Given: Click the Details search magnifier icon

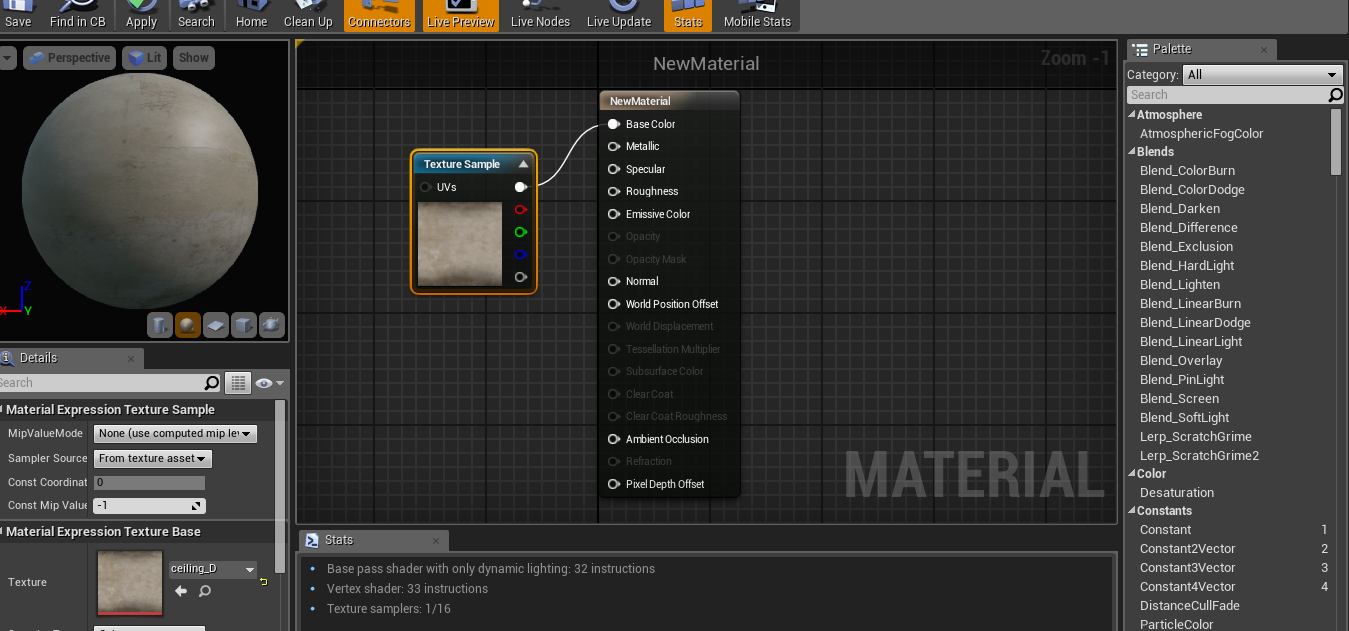Looking at the screenshot, I should pyautogui.click(x=211, y=383).
